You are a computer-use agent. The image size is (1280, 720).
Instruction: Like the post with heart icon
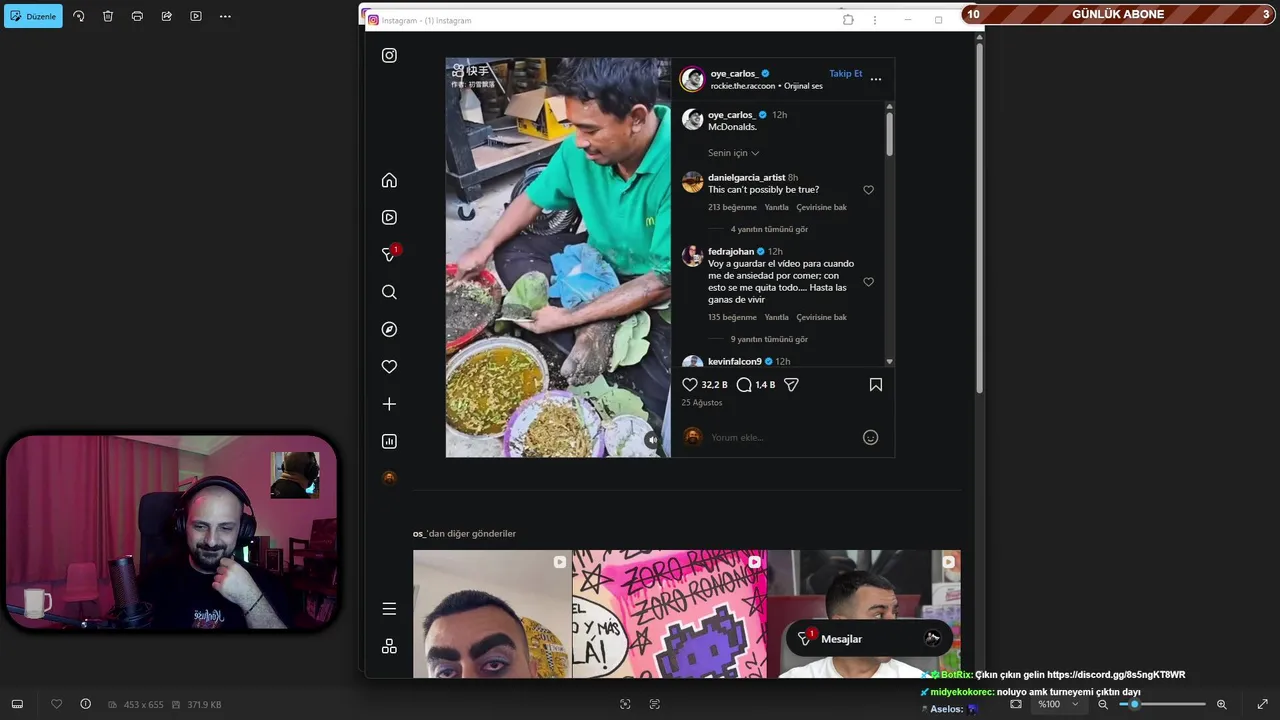point(689,384)
